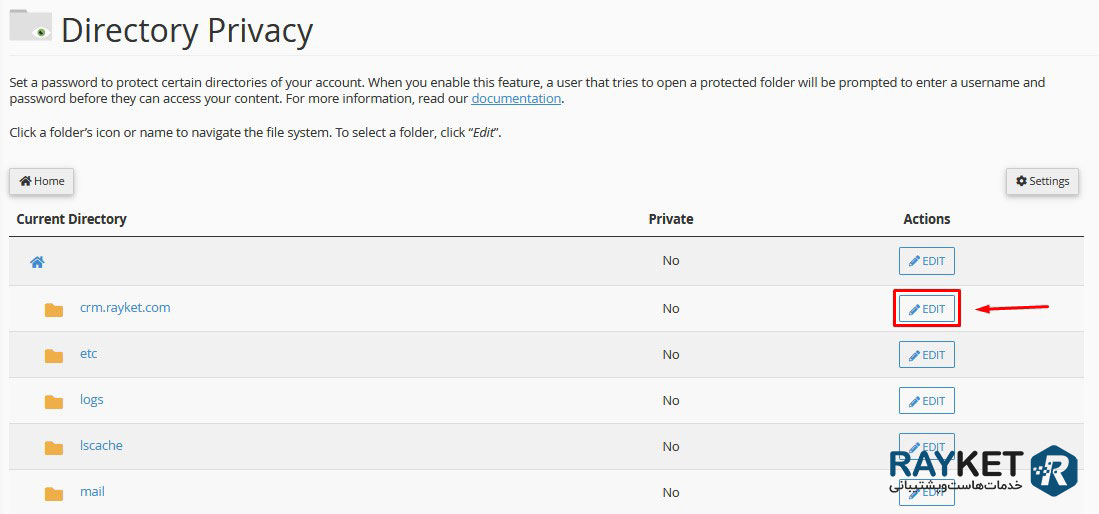This screenshot has height=514, width=1099.
Task: Navigate into the lscache folder name
Action: [101, 446]
